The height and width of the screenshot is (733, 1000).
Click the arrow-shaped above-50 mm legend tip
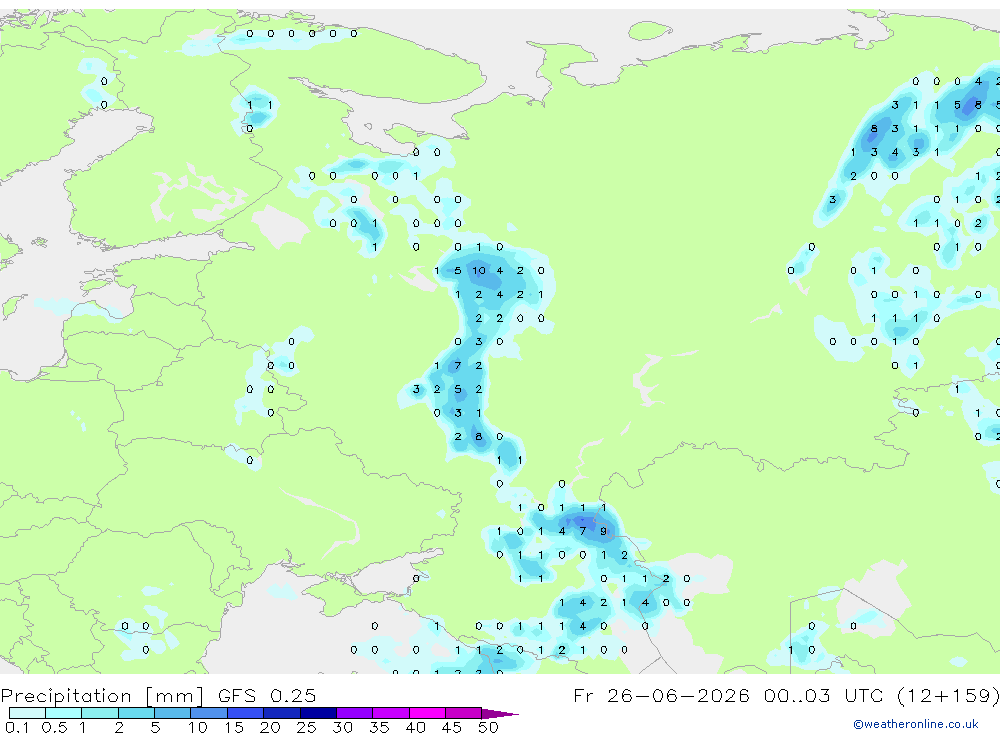point(500,714)
